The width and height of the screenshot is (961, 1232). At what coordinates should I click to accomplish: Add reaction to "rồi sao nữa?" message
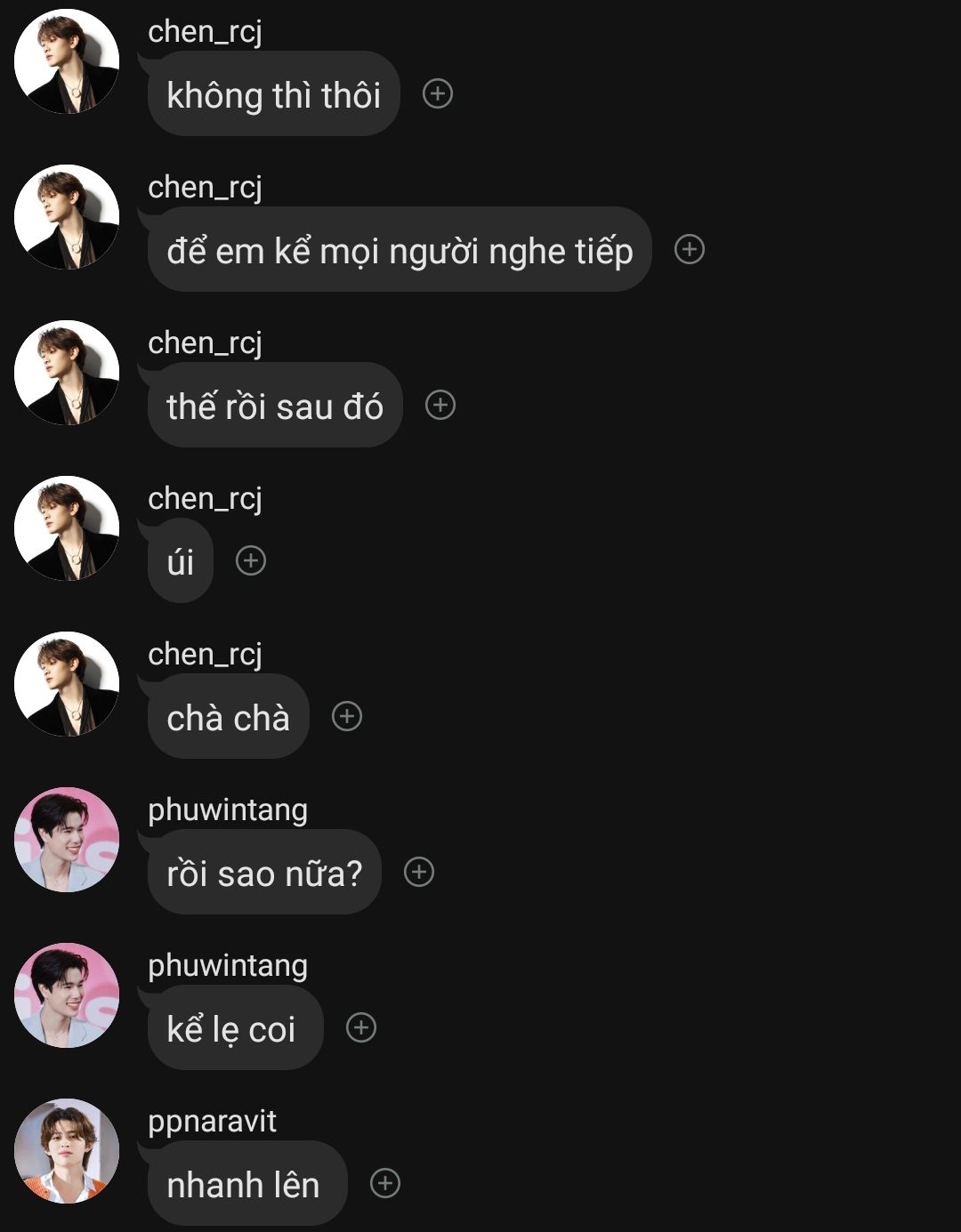point(419,872)
